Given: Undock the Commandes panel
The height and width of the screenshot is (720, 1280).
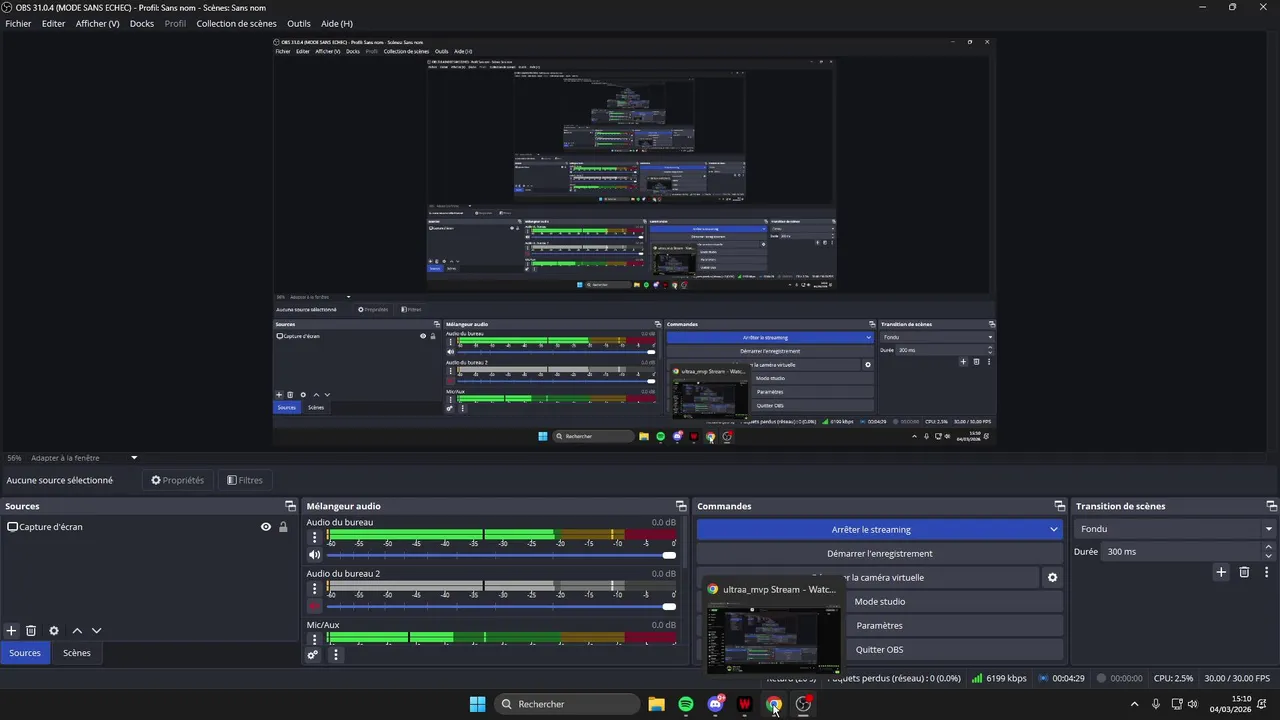Looking at the screenshot, I should 1060,506.
